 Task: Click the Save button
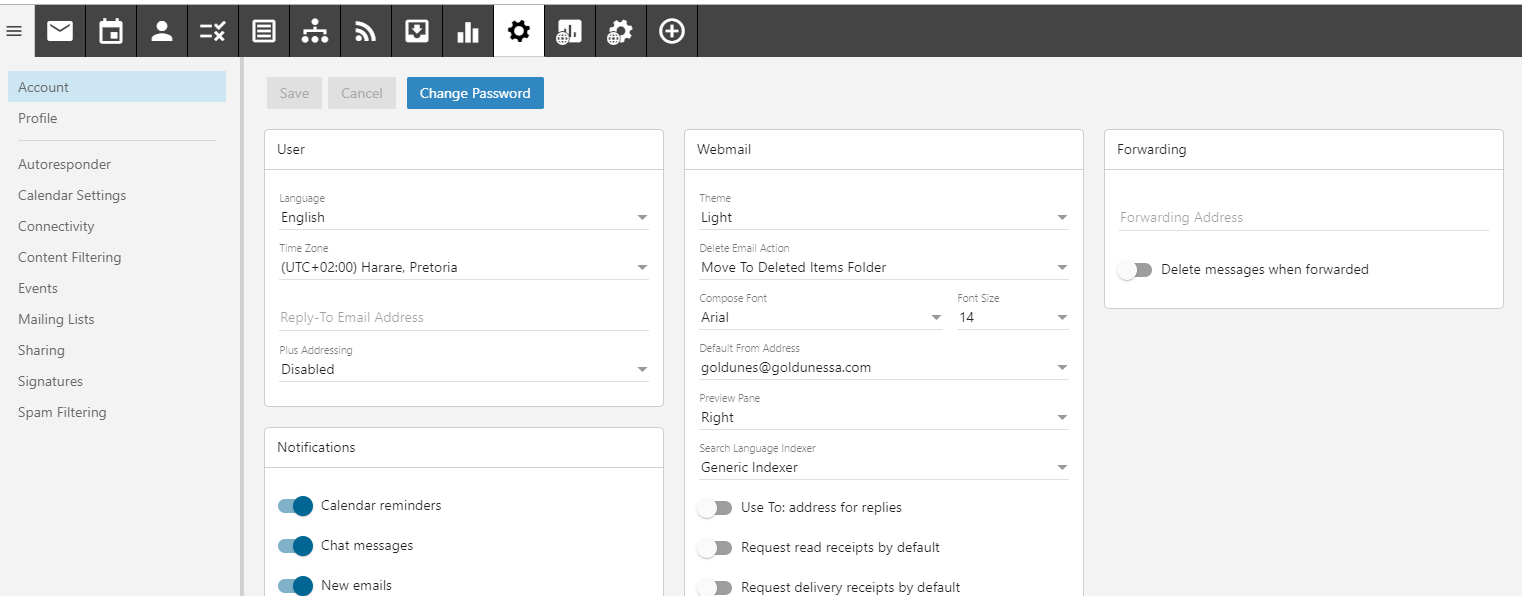tap(294, 93)
